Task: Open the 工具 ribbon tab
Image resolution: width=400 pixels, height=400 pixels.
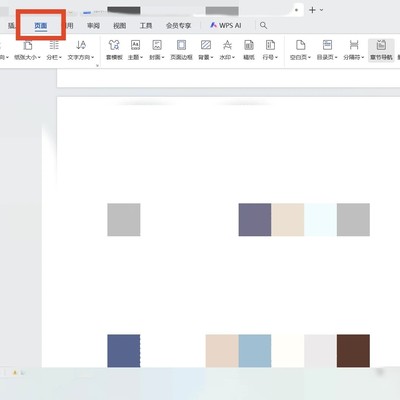Action: tap(146, 26)
